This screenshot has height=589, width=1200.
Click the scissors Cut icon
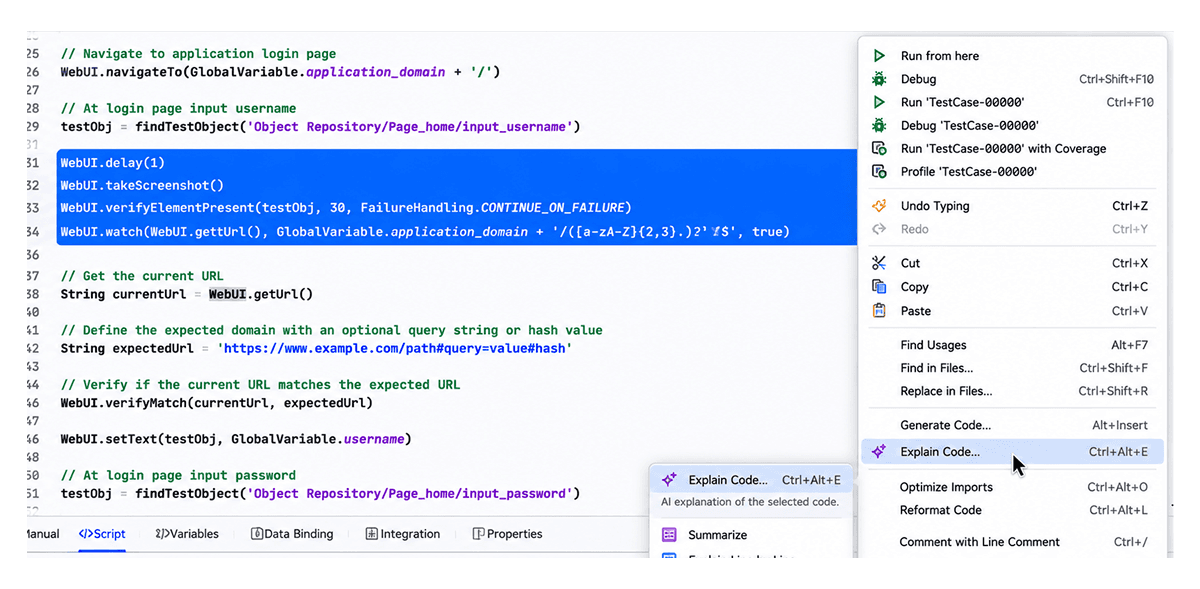coord(879,263)
